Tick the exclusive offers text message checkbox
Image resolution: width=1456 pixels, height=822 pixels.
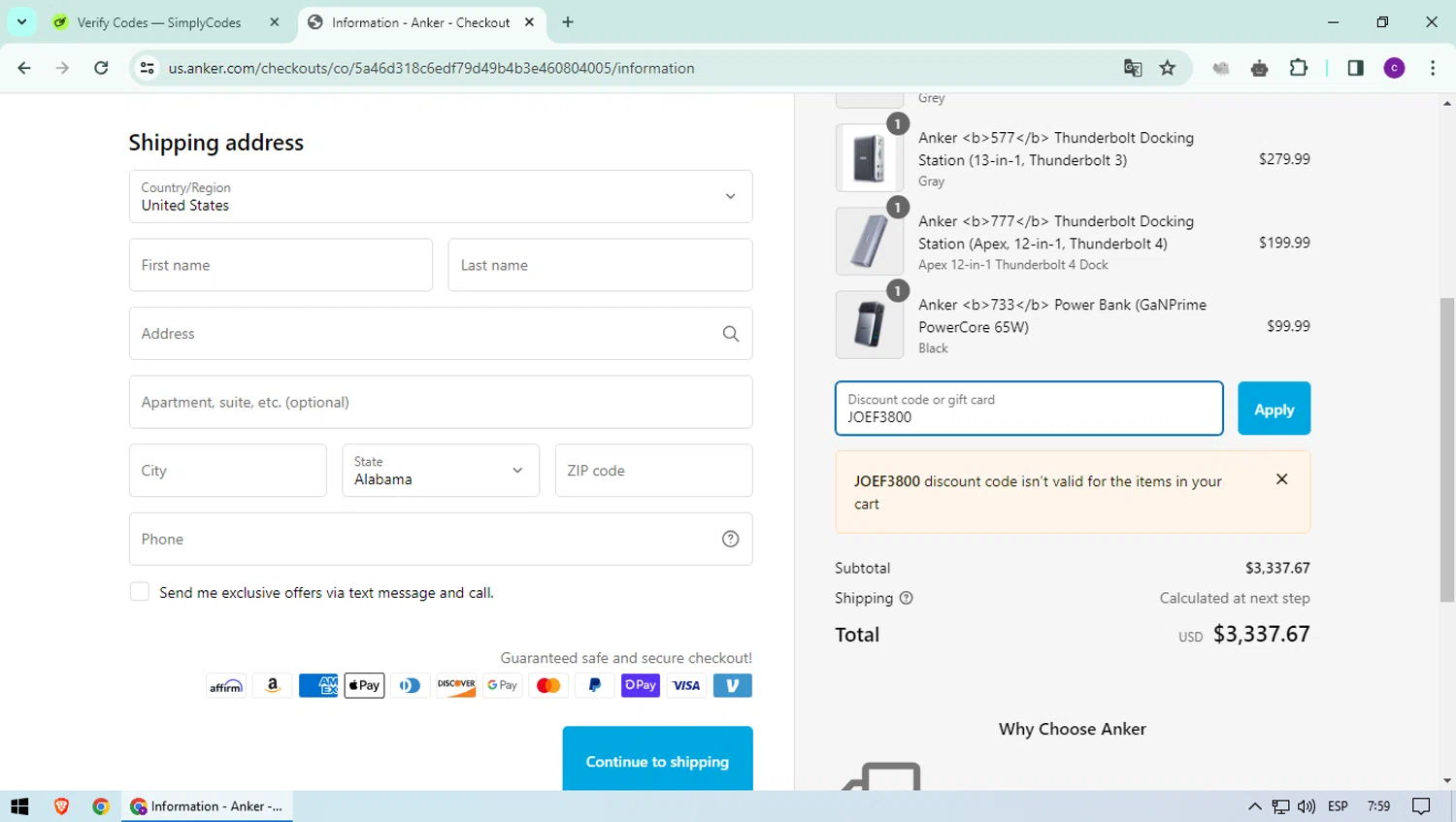140,592
